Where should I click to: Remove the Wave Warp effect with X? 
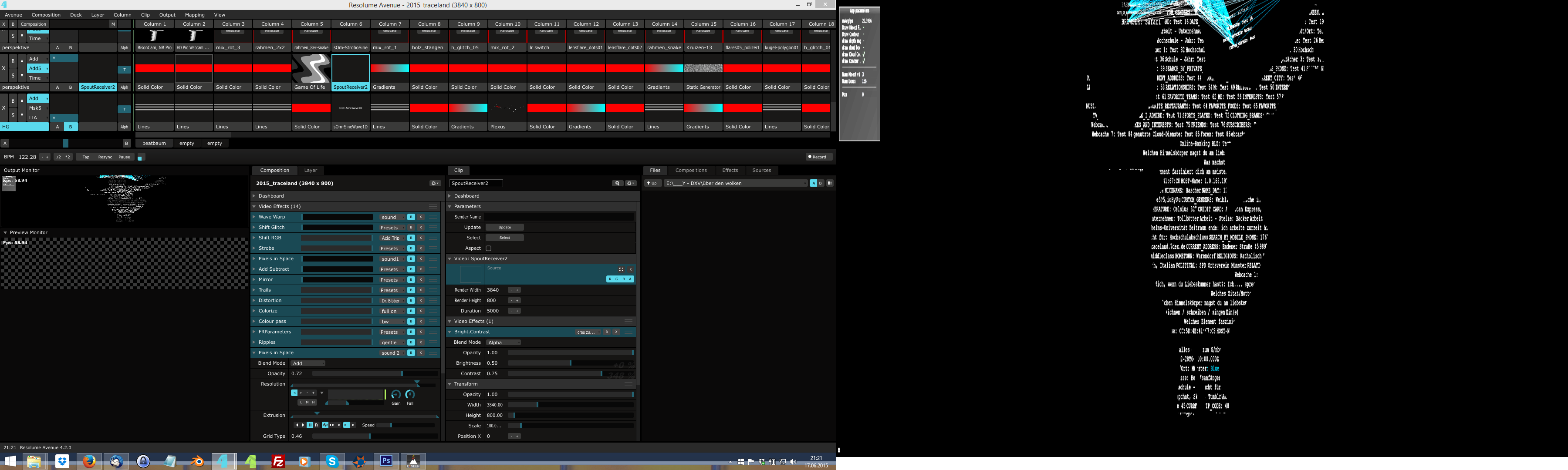[421, 217]
